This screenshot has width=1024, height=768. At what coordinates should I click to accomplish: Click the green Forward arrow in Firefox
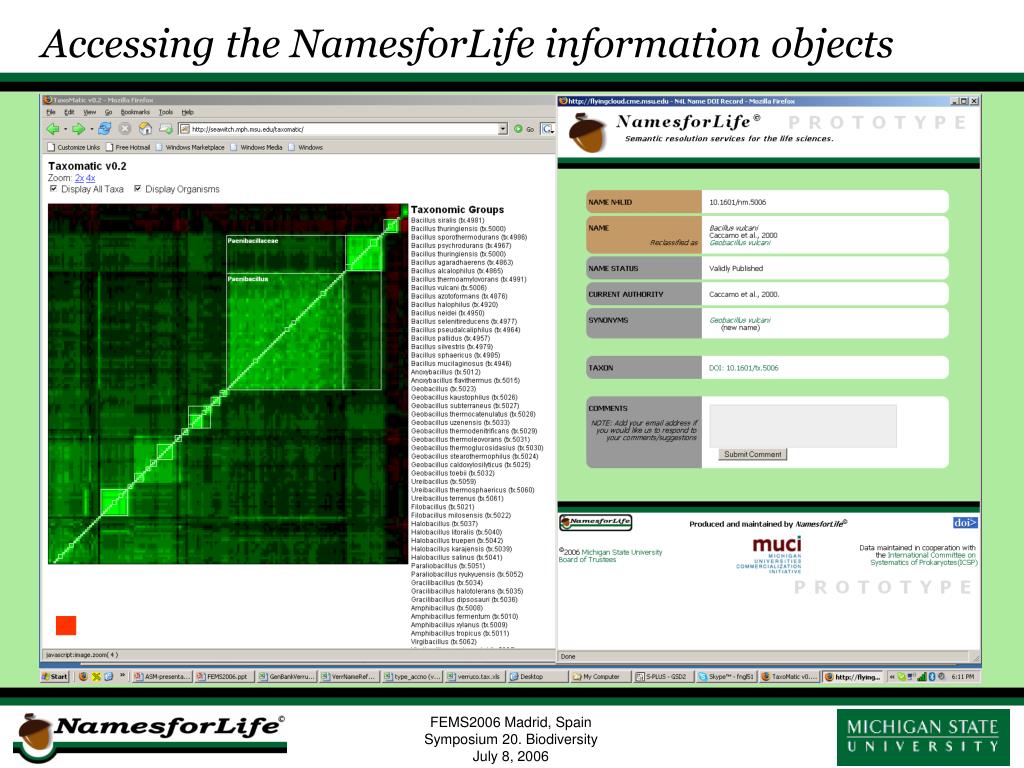(78, 129)
